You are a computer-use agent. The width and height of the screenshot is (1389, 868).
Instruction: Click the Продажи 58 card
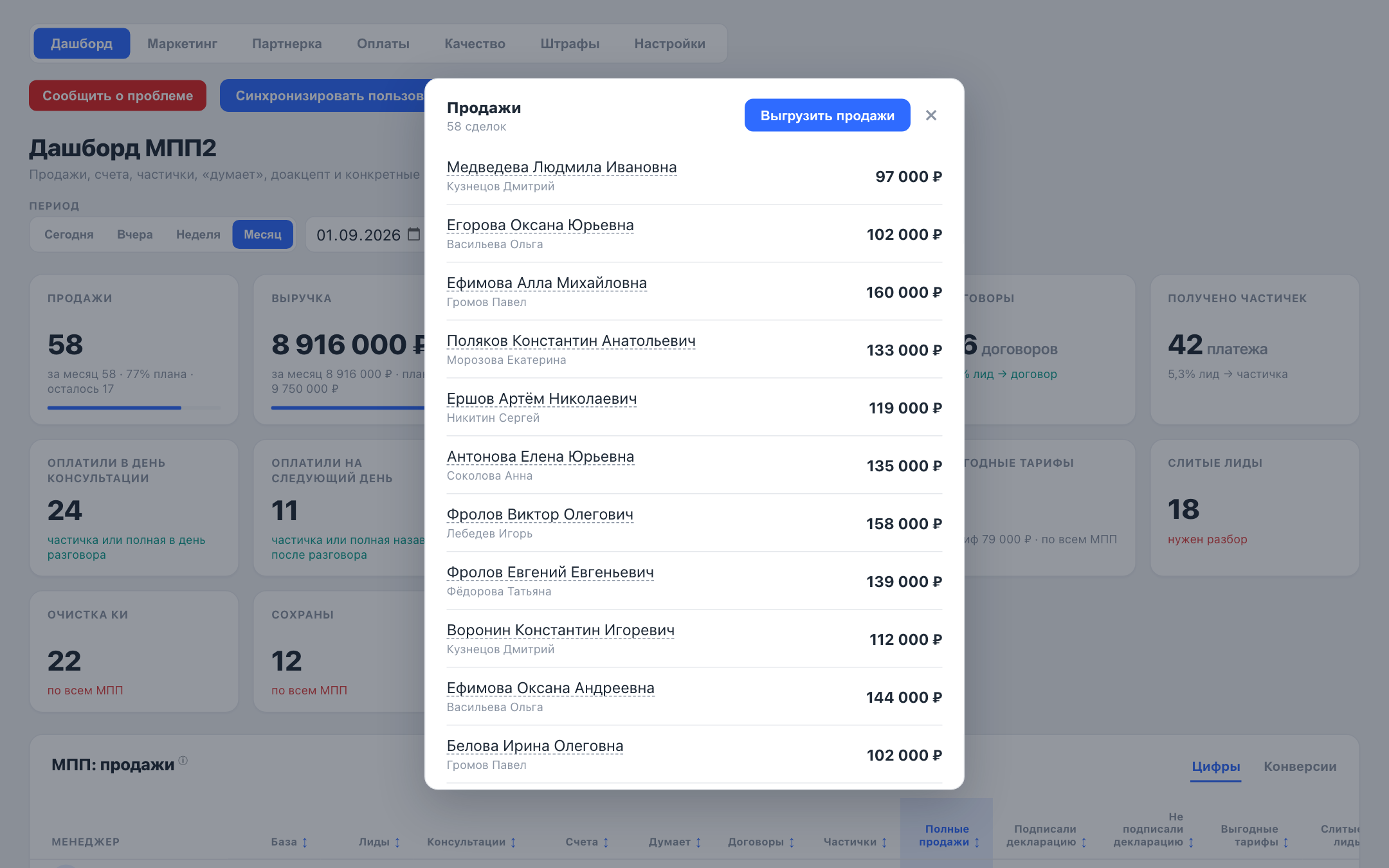click(134, 350)
